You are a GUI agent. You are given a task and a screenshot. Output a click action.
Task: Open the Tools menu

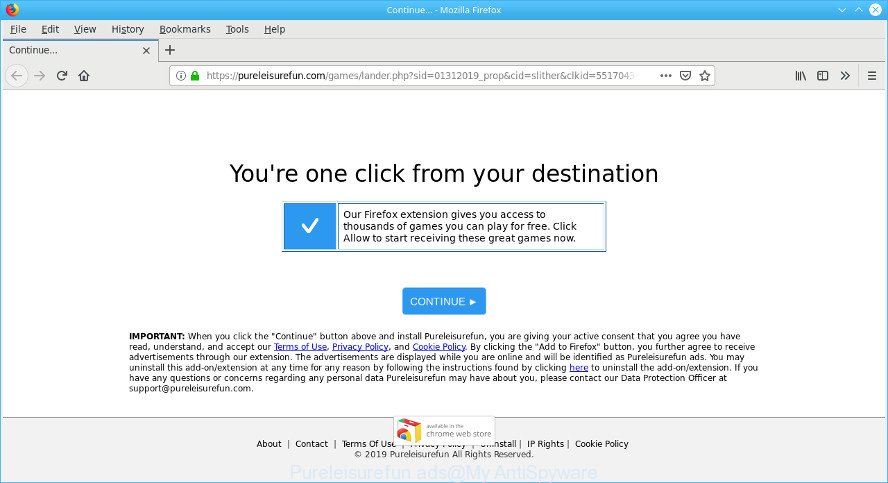click(x=237, y=29)
